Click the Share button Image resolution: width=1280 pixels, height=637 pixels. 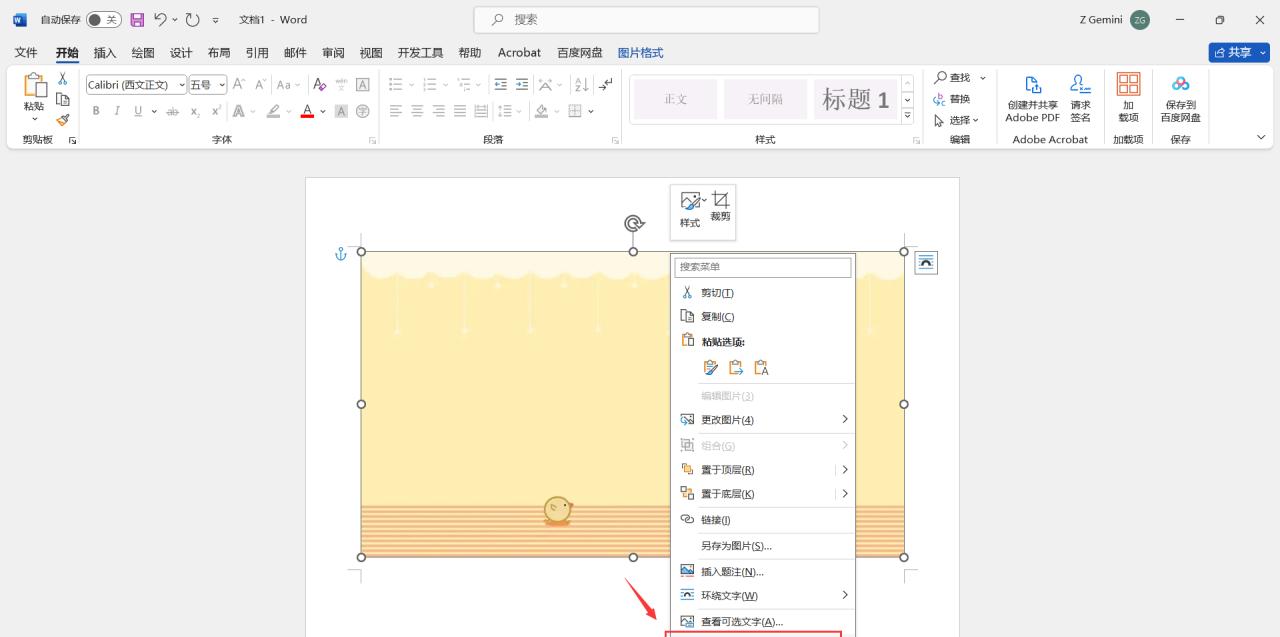point(1239,53)
